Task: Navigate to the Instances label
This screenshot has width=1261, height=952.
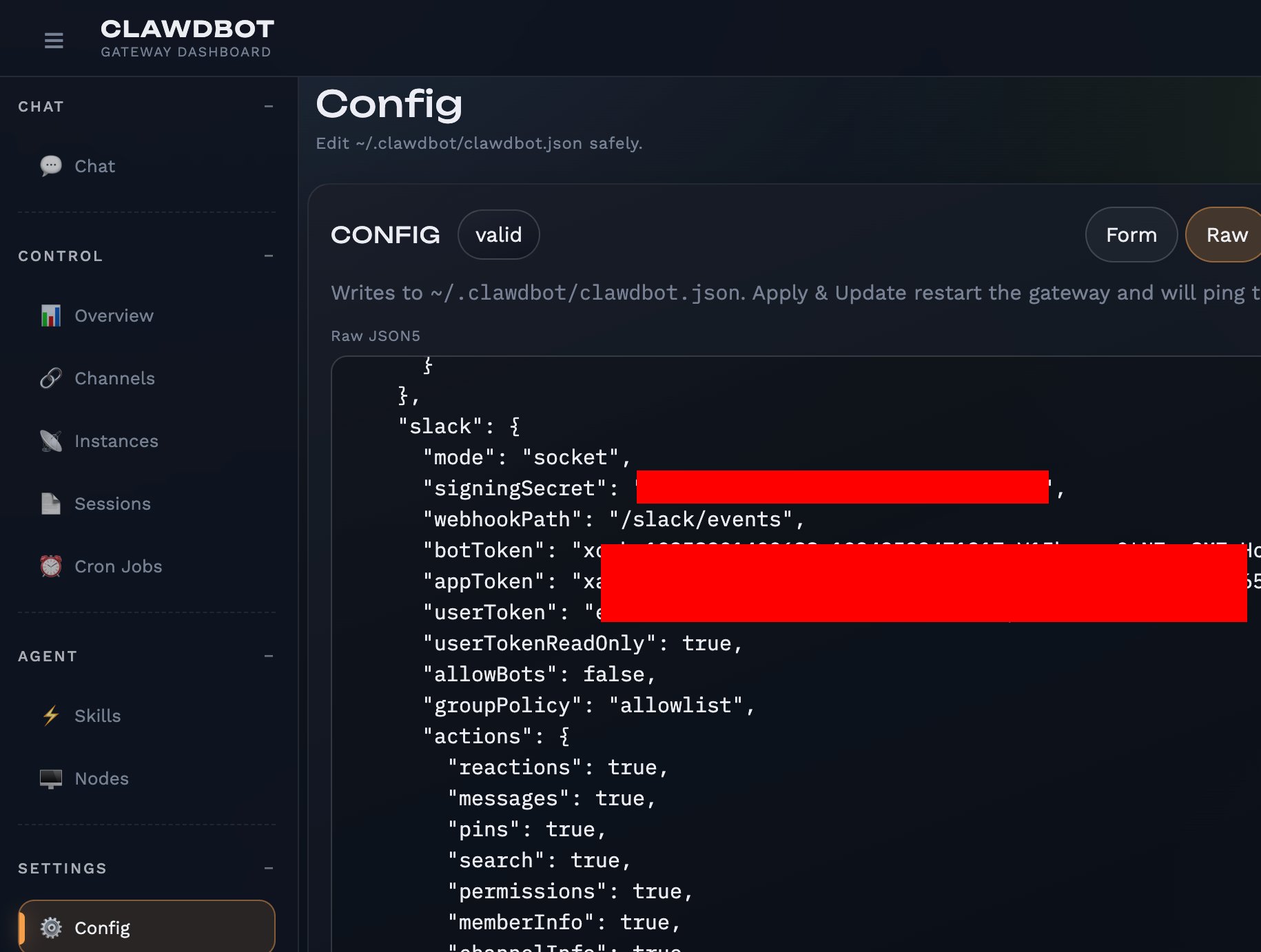Action: [116, 441]
